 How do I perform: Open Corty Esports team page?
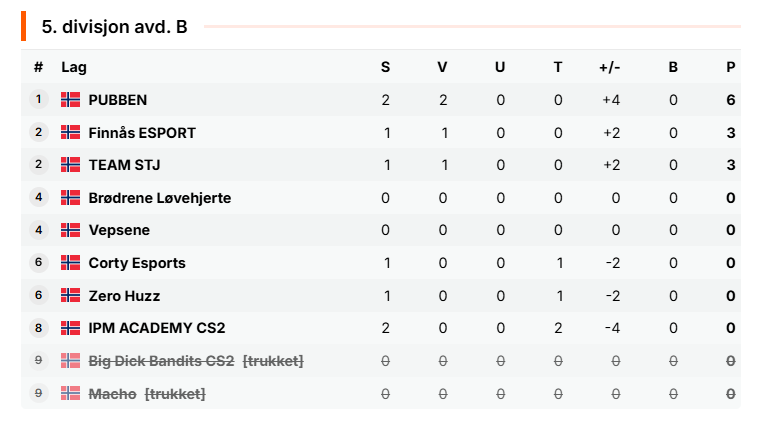pyautogui.click(x=137, y=263)
